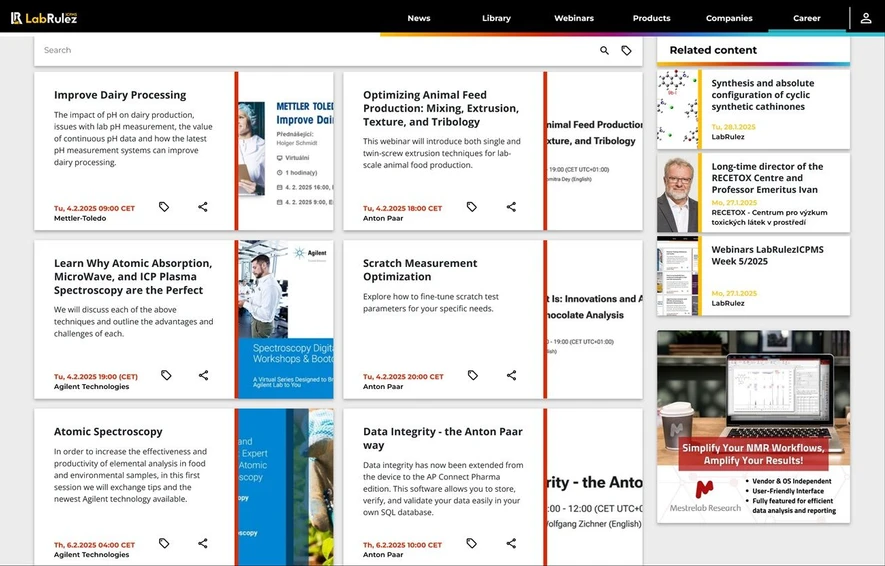Screen dimensions: 885x566
Task: Click date Tu, 4.2.2025 18:00 CET
Action: tap(402, 208)
